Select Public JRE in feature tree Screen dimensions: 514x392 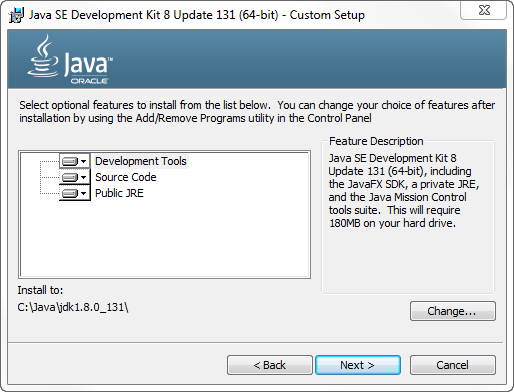[119, 193]
